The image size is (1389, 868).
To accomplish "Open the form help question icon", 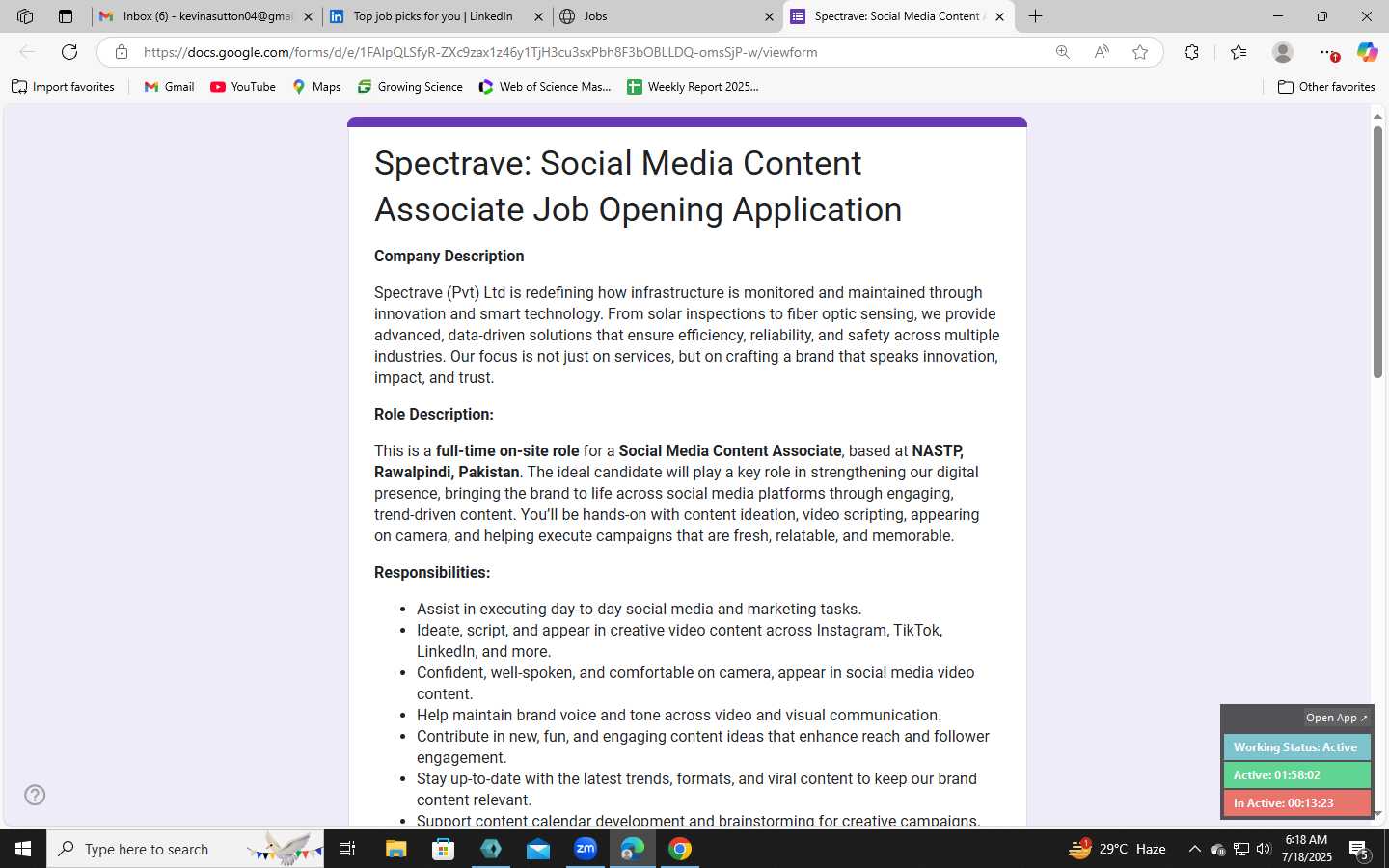I will (35, 795).
